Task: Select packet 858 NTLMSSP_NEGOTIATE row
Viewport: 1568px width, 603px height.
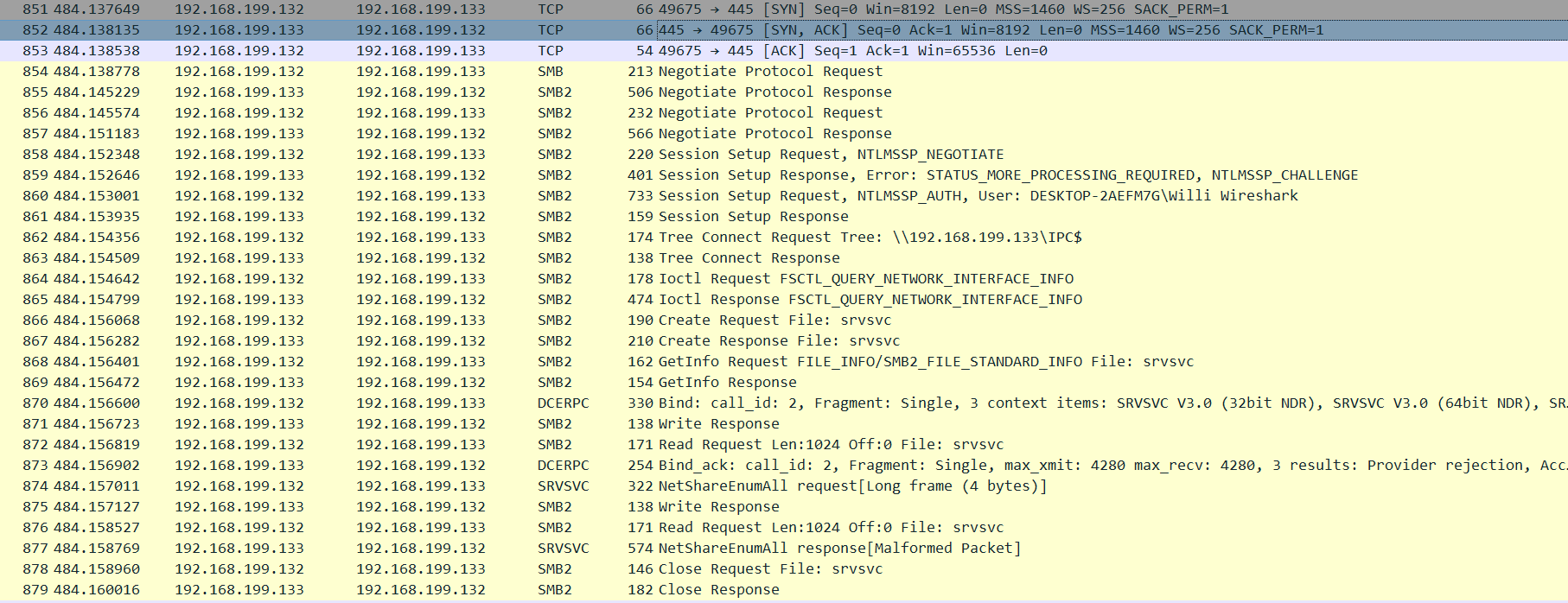Action: (784, 155)
